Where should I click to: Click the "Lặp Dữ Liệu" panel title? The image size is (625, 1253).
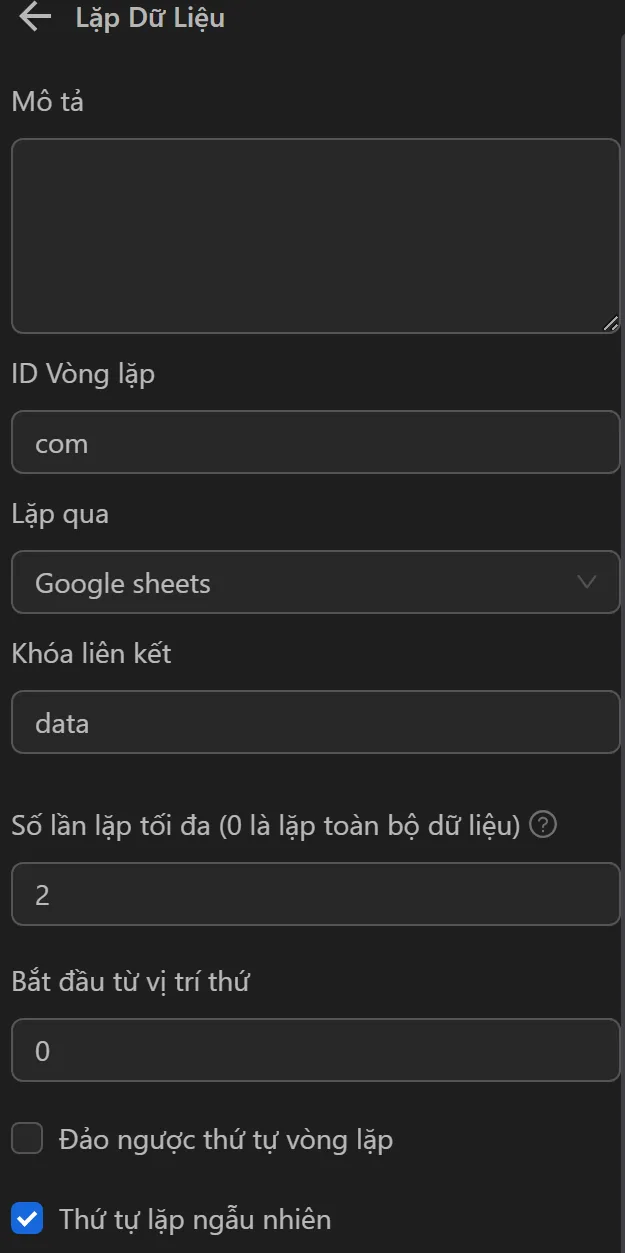(x=150, y=18)
